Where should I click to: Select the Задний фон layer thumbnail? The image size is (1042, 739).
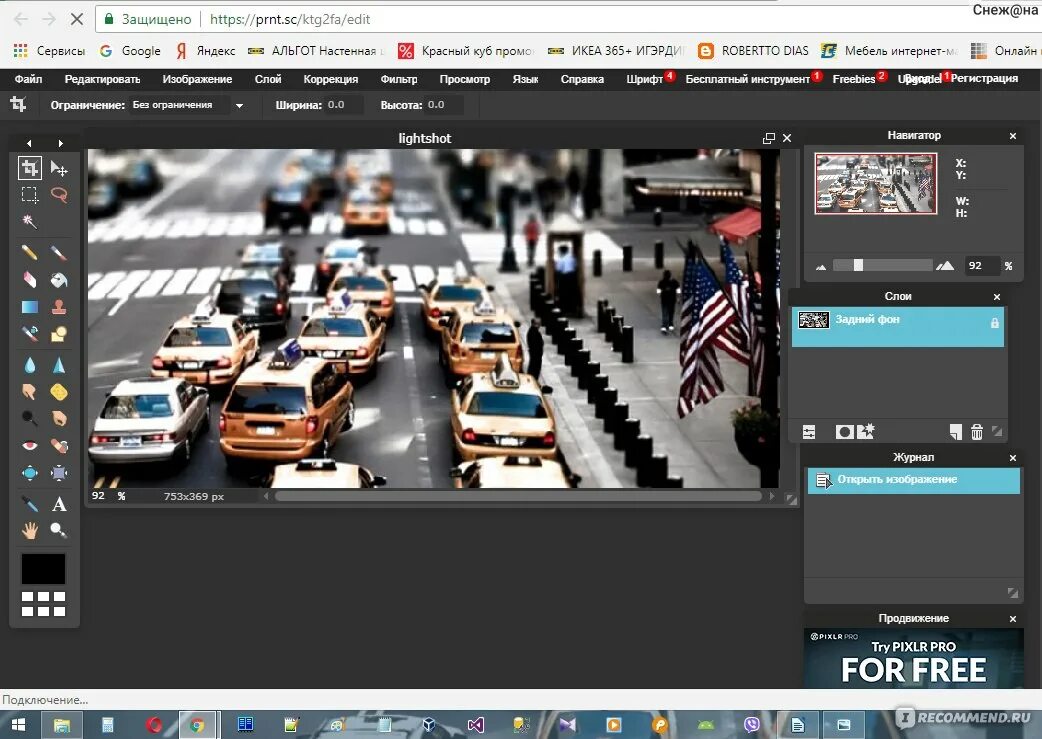pos(813,320)
